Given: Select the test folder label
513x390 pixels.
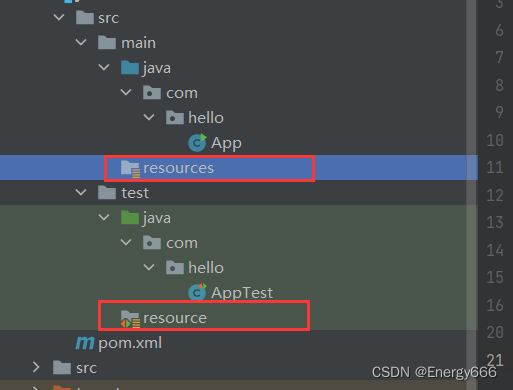Looking at the screenshot, I should tap(135, 193).
